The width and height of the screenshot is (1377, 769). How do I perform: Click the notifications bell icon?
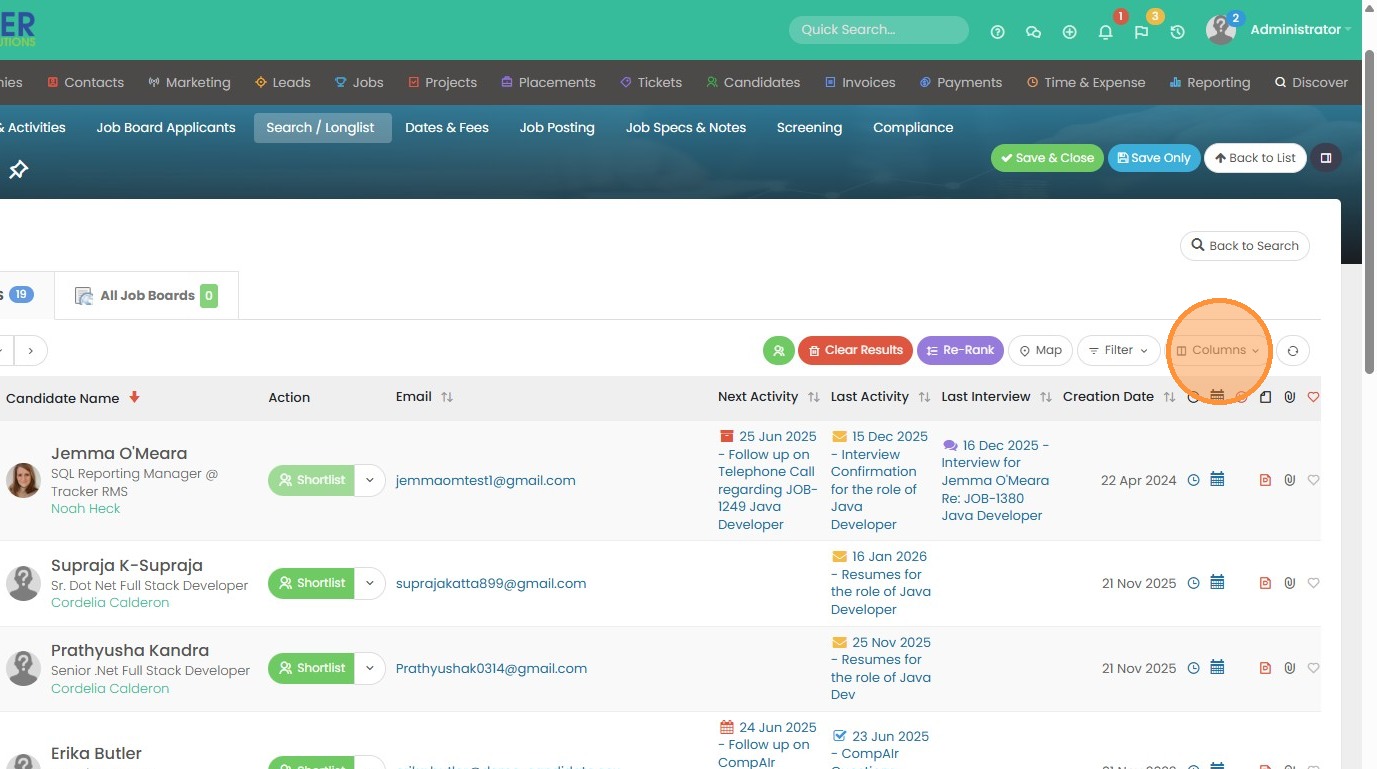1105,32
